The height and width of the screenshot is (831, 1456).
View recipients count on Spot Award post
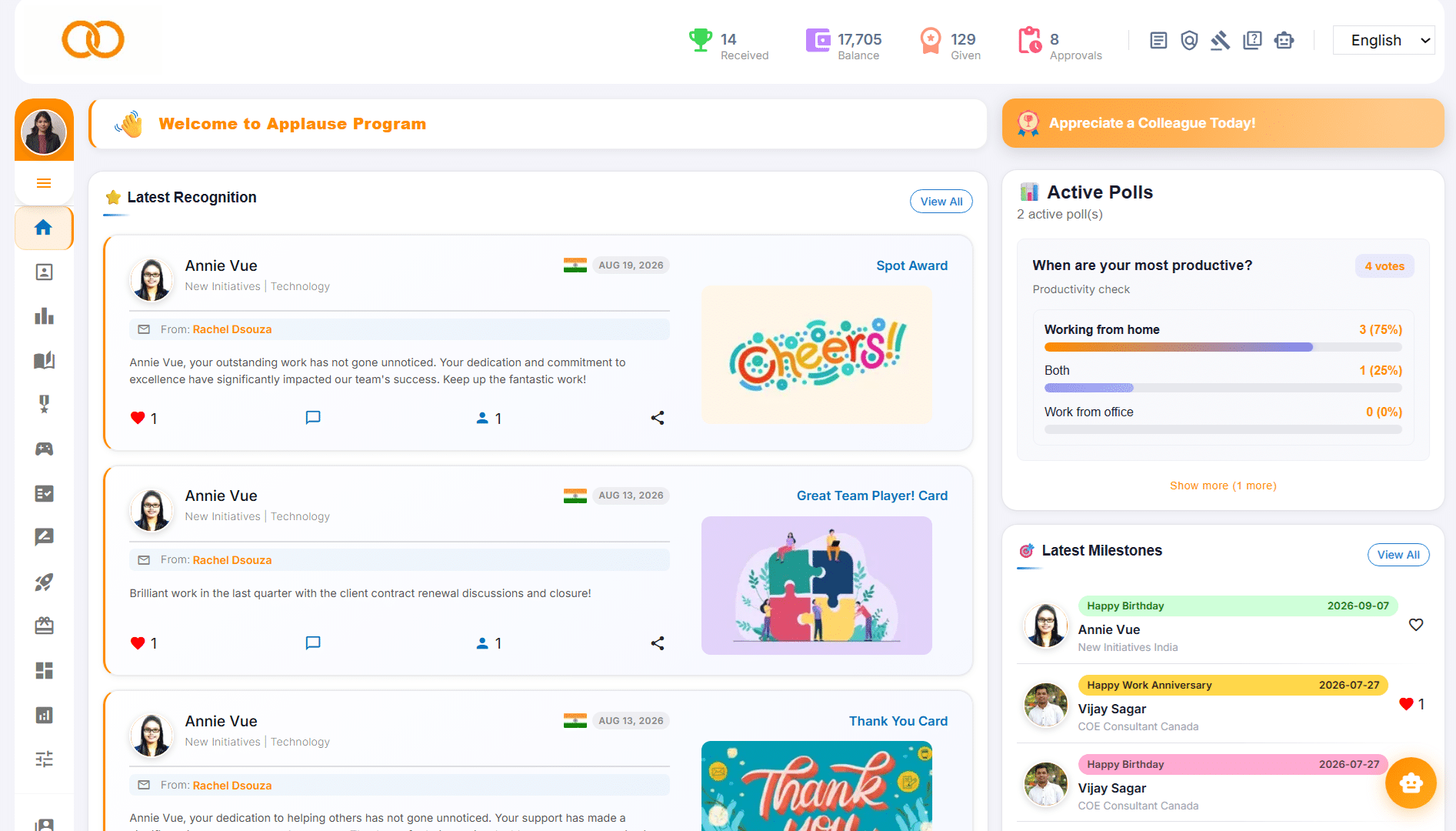(489, 418)
